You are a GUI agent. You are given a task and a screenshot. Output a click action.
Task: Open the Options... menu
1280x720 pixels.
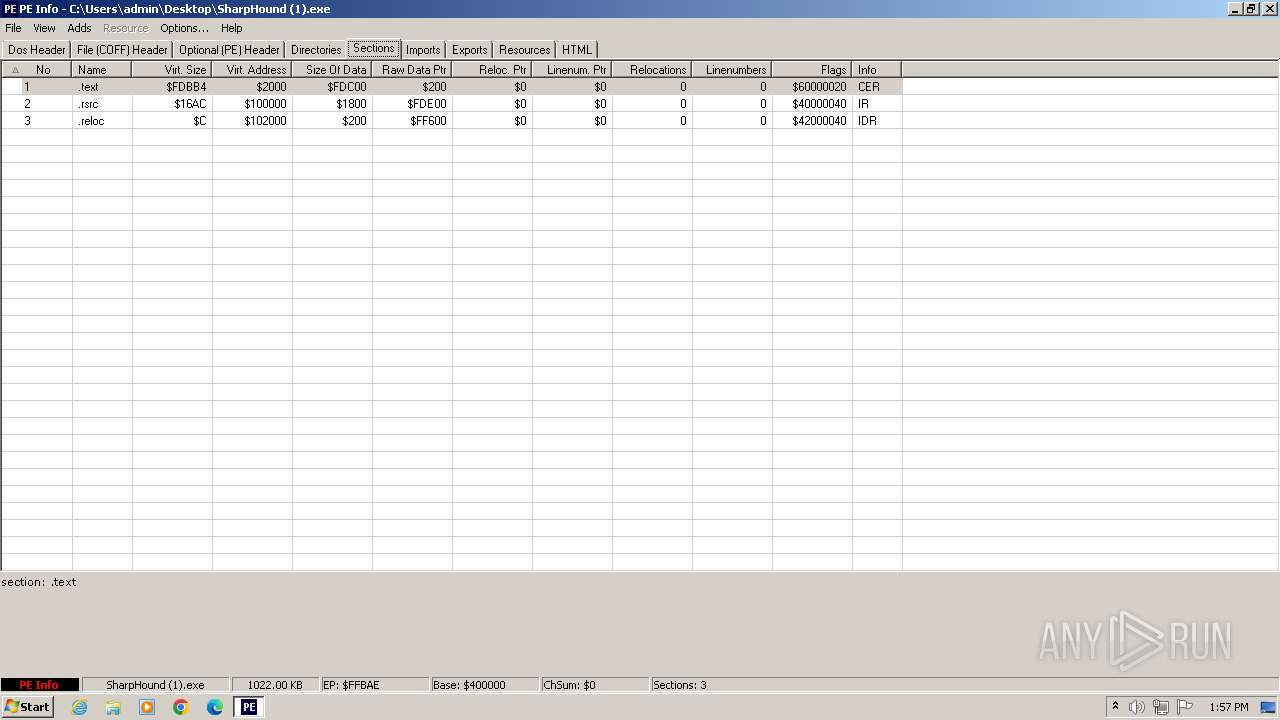click(x=184, y=28)
